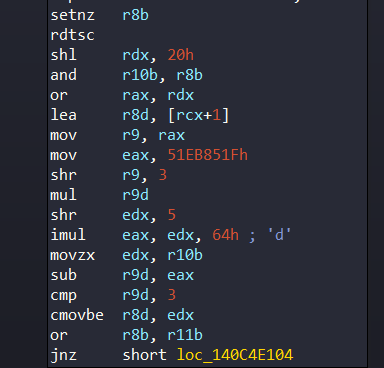Select the jnz mnemonic
The image size is (384, 368).
pos(63,355)
